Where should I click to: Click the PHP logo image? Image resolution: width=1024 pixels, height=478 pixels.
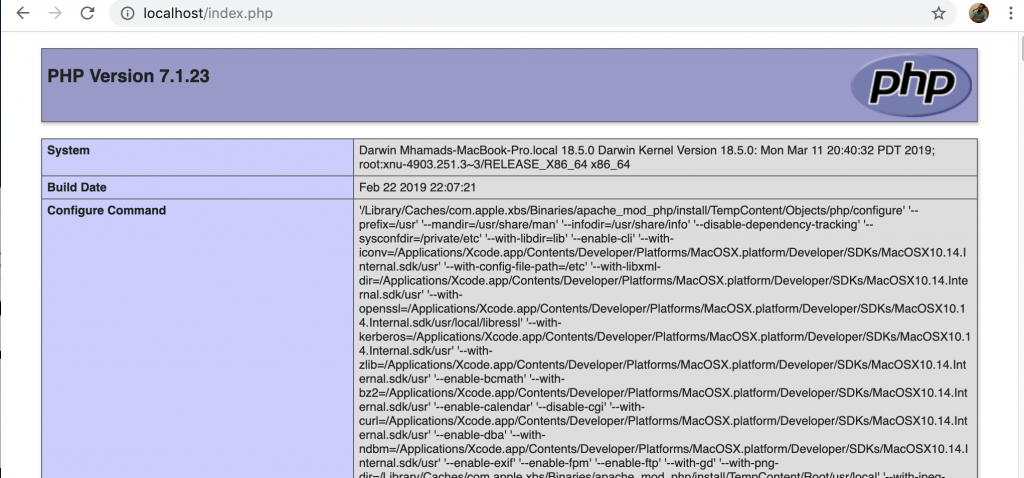(x=910, y=81)
